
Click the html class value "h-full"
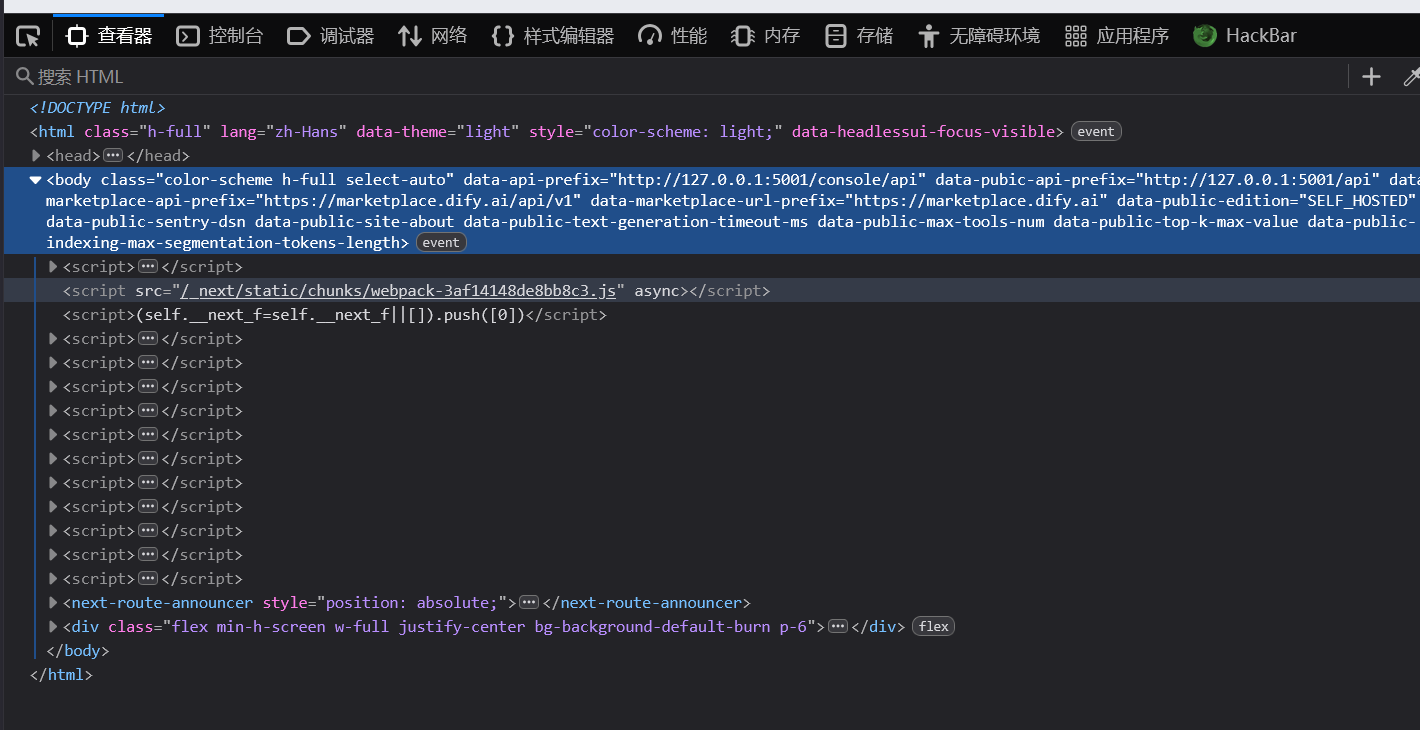tap(180, 132)
